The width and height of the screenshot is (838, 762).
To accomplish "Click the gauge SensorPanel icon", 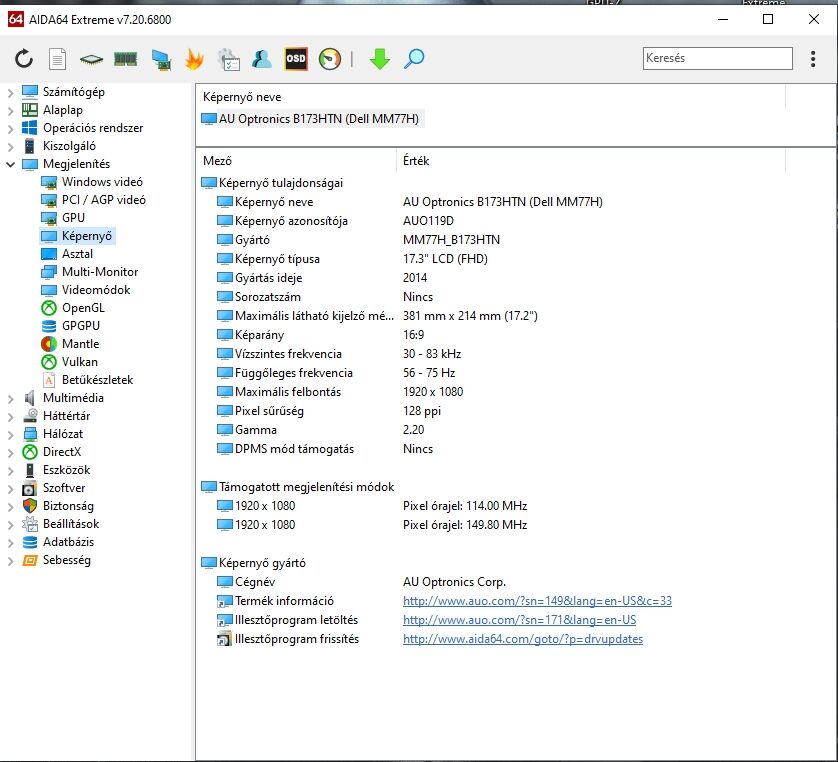I will pos(330,59).
